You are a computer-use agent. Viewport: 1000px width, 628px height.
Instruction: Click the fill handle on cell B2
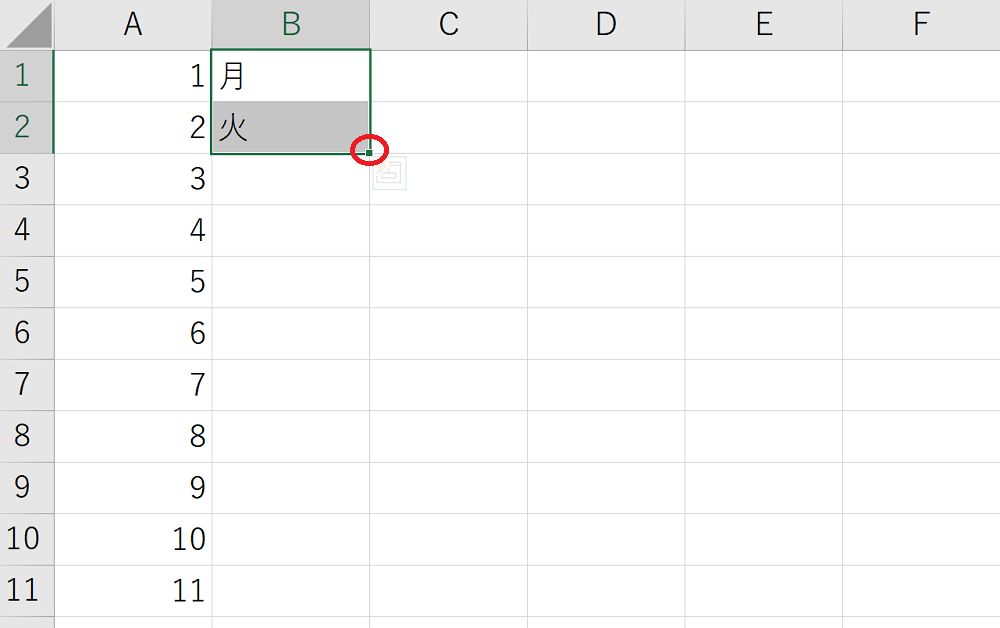(x=369, y=153)
